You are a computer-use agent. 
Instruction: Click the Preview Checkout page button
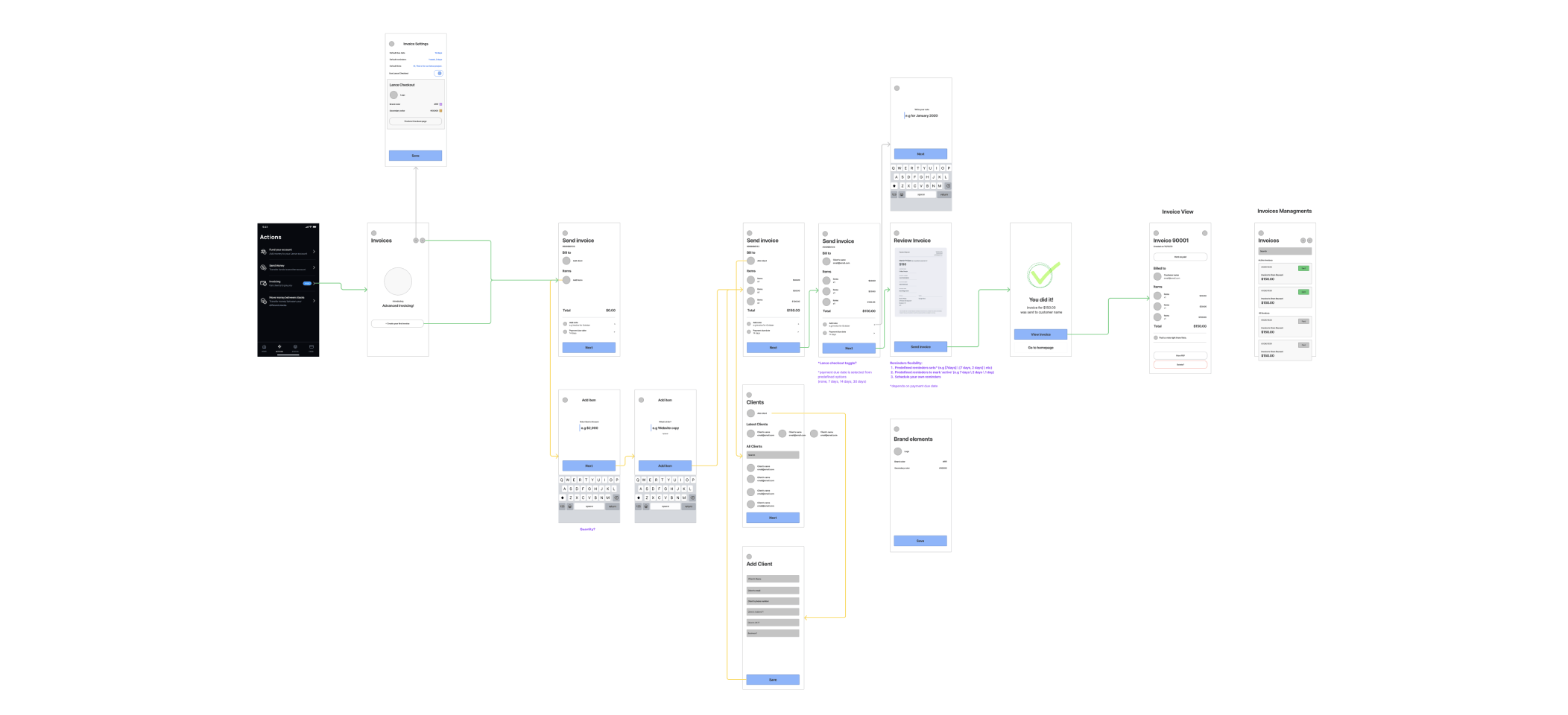coord(415,121)
